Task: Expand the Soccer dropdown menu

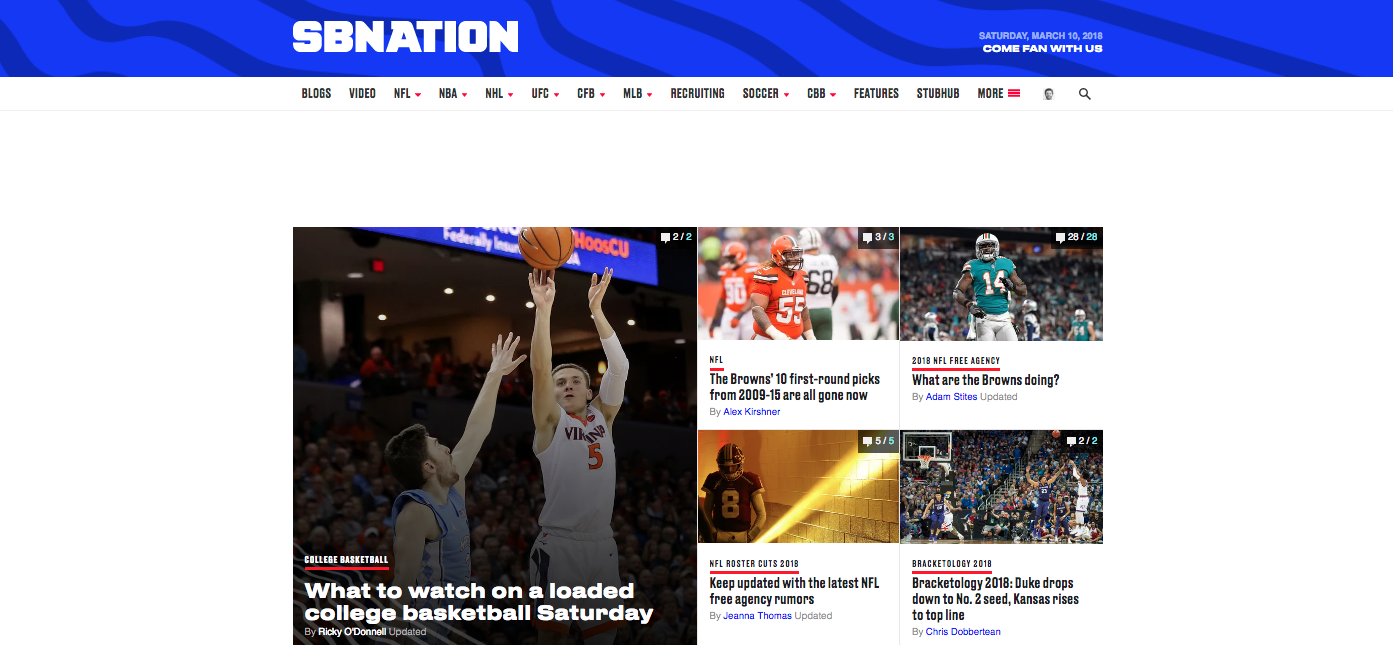Action: click(x=765, y=93)
